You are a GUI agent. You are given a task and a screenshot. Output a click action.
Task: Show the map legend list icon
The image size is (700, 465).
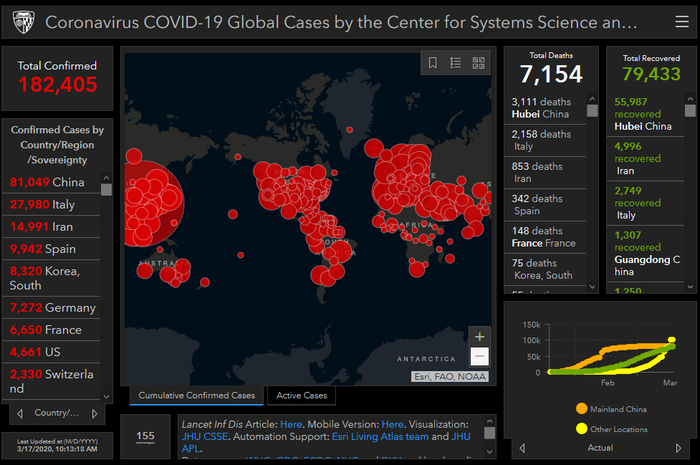click(x=456, y=63)
